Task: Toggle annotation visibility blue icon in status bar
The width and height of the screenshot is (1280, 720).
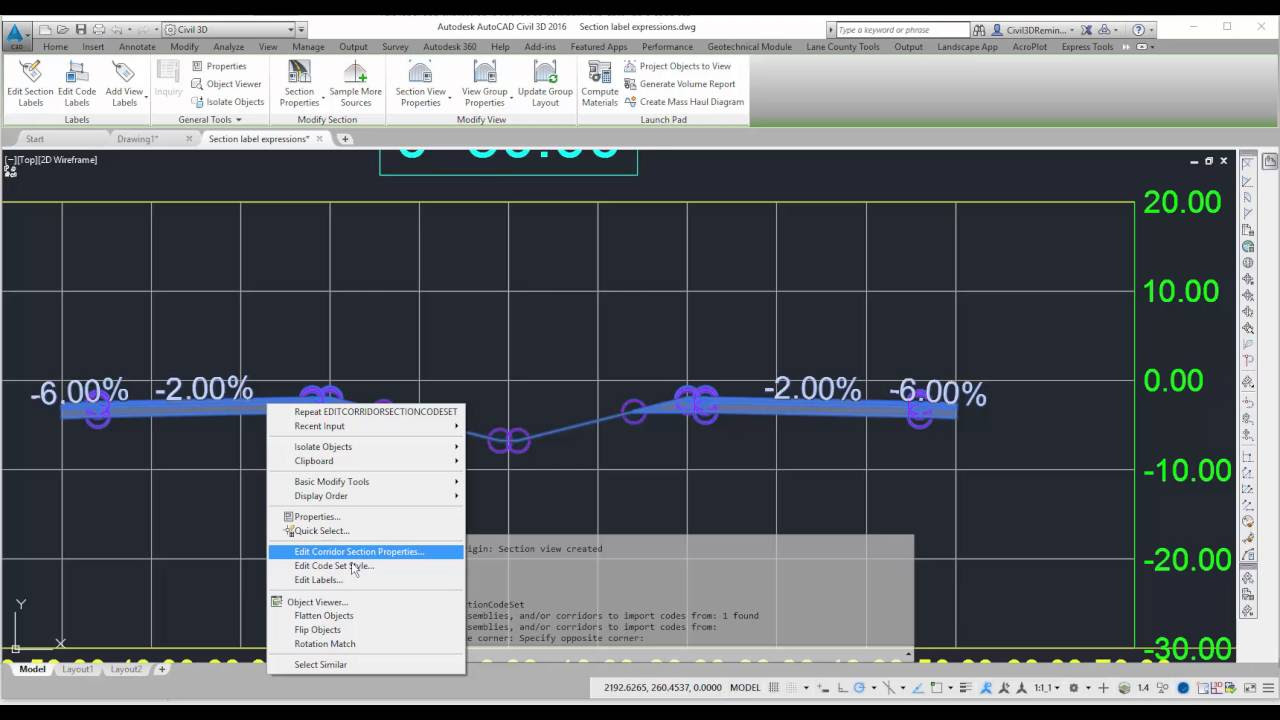Action: point(986,688)
